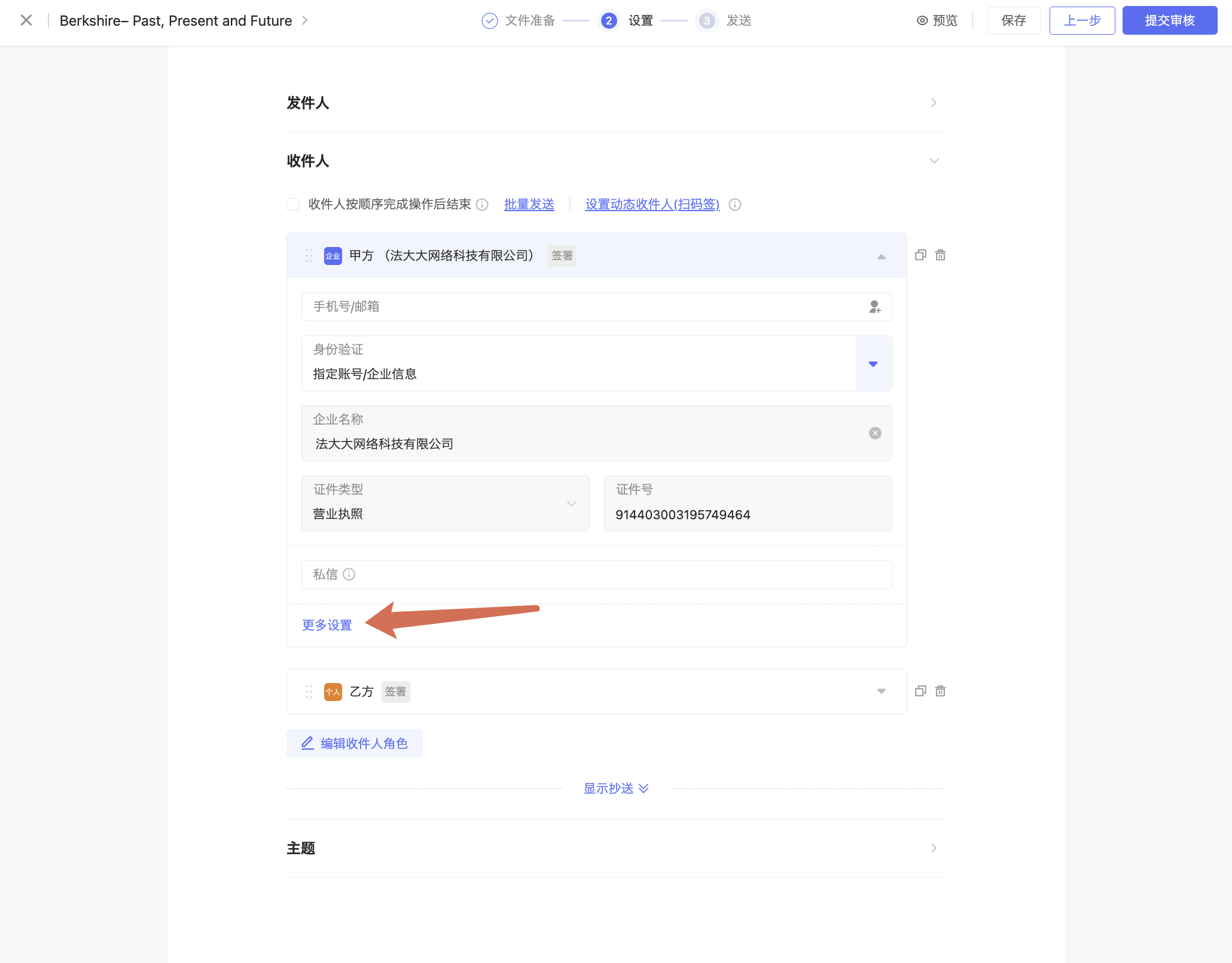Click the 提交审核 button
The height and width of the screenshot is (963, 1232).
click(1169, 21)
